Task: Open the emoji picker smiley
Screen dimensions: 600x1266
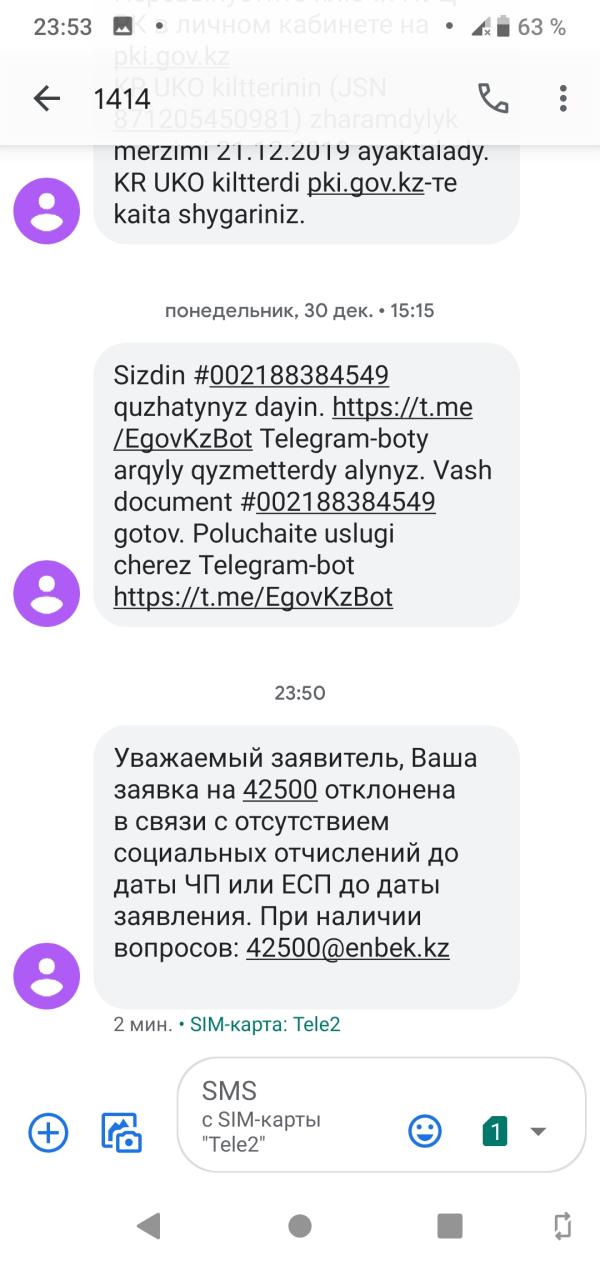Action: coord(425,1131)
